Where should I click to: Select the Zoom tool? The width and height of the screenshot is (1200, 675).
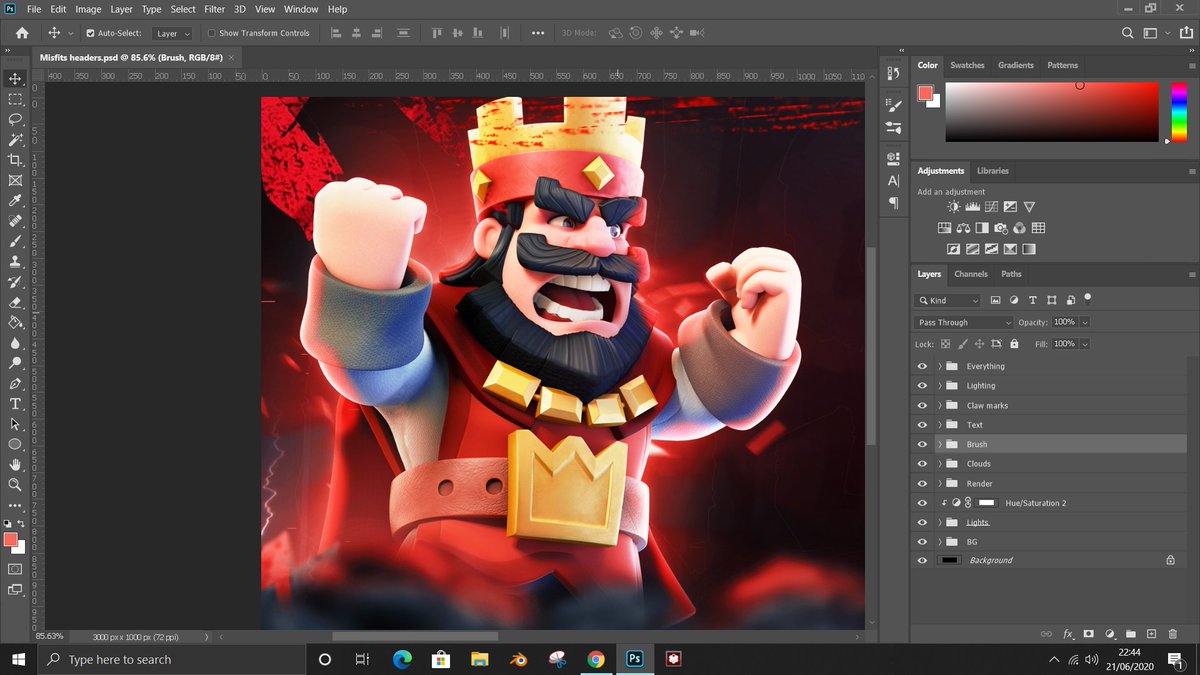tap(15, 485)
